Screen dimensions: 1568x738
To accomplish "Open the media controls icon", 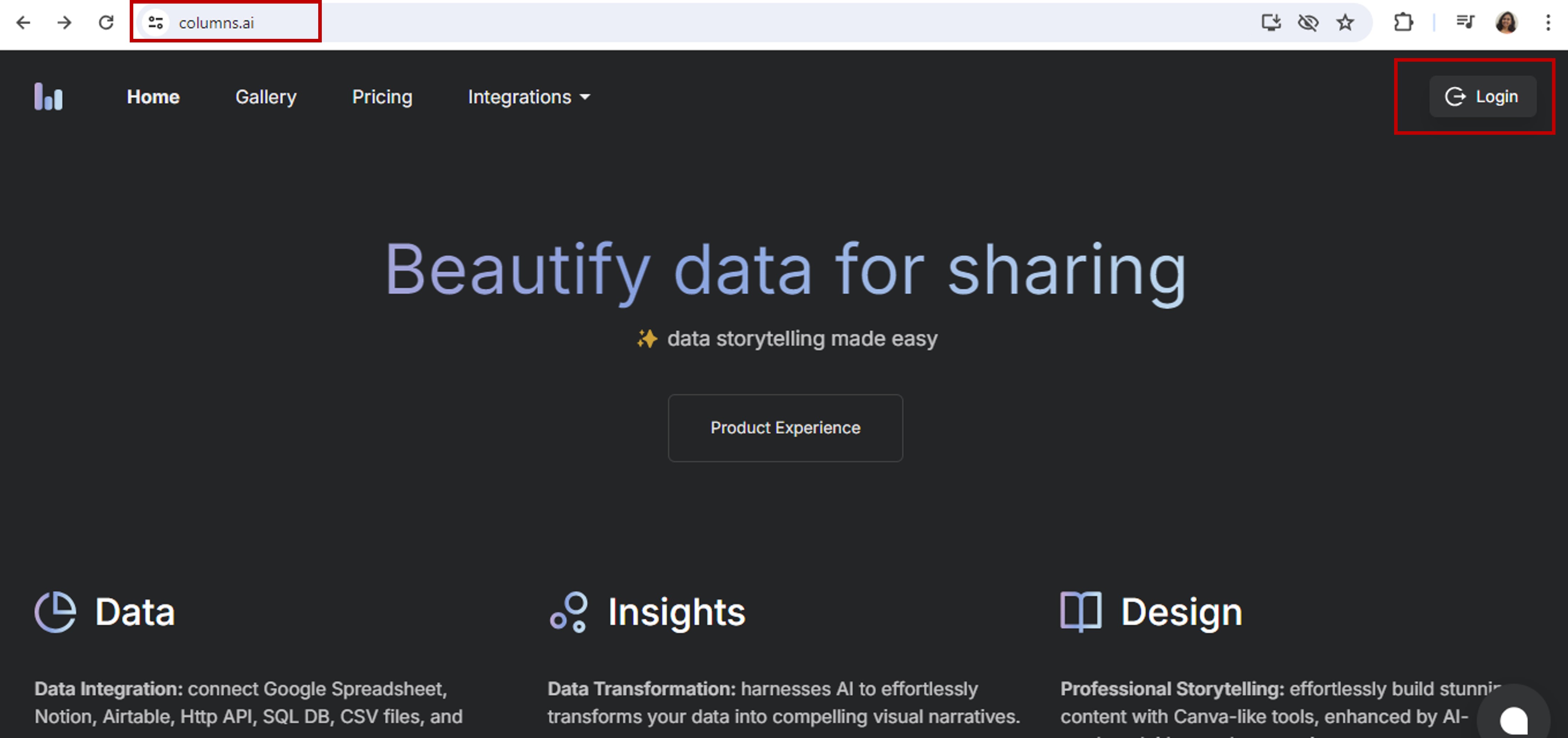I will (1465, 22).
